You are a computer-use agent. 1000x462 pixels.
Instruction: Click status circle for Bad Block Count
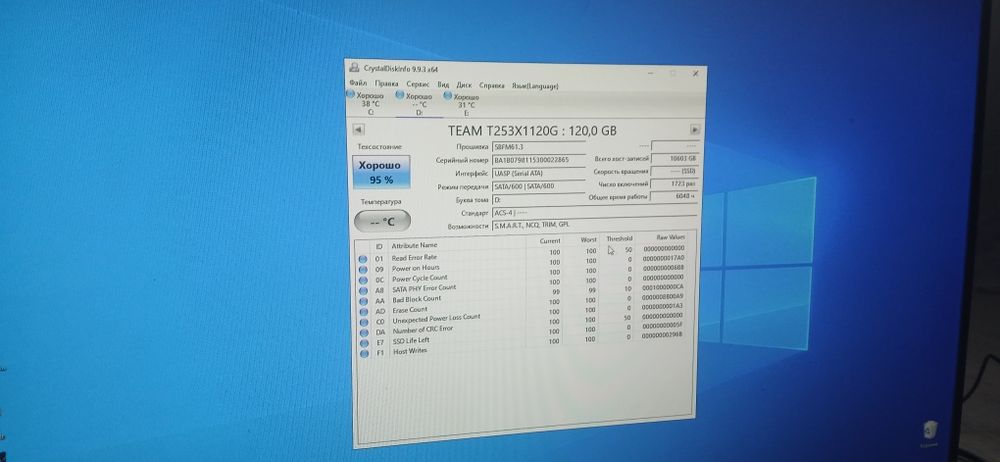tap(364, 301)
